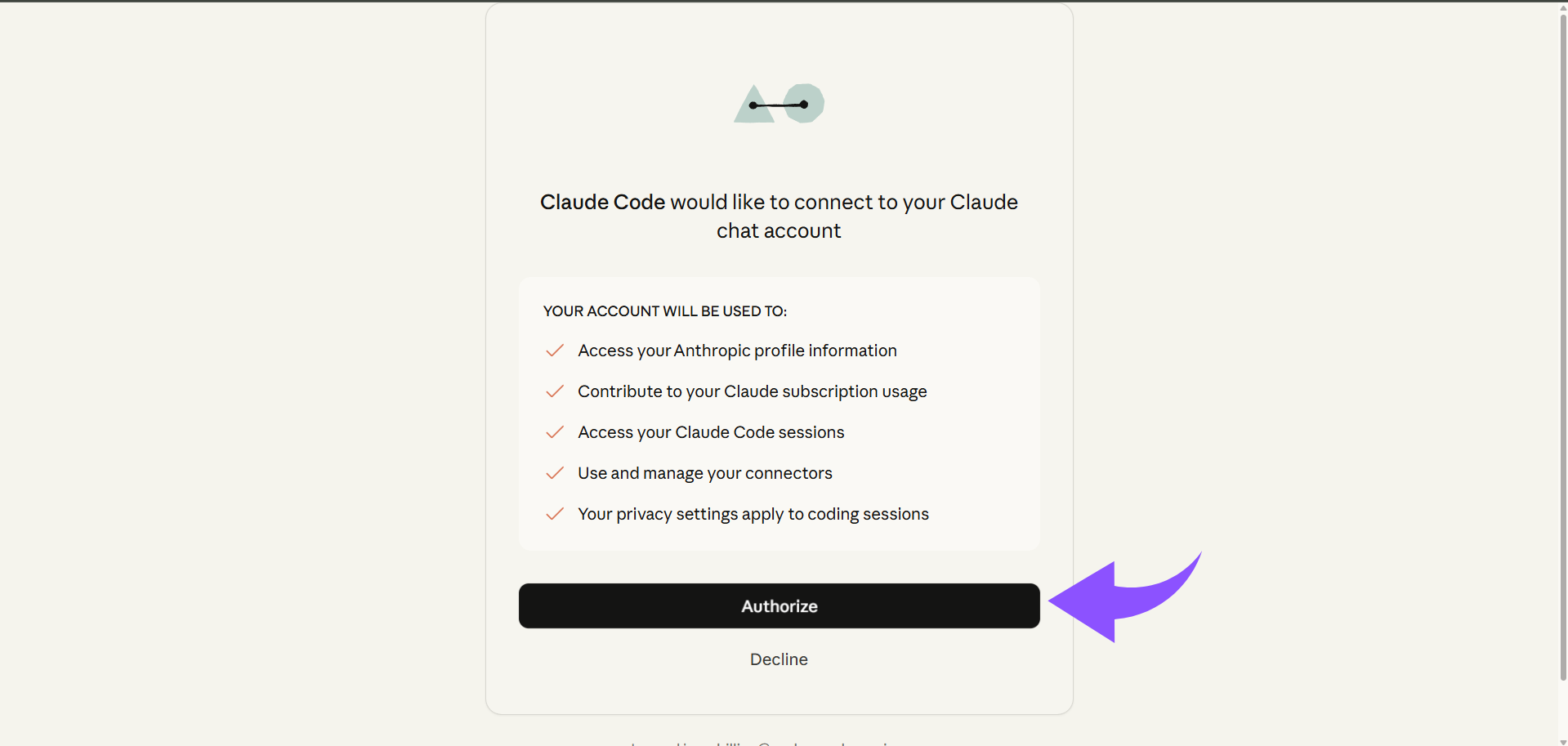Click the triangle shape in the connection logo
Viewport: 1568px width, 746px height.
tap(753, 108)
